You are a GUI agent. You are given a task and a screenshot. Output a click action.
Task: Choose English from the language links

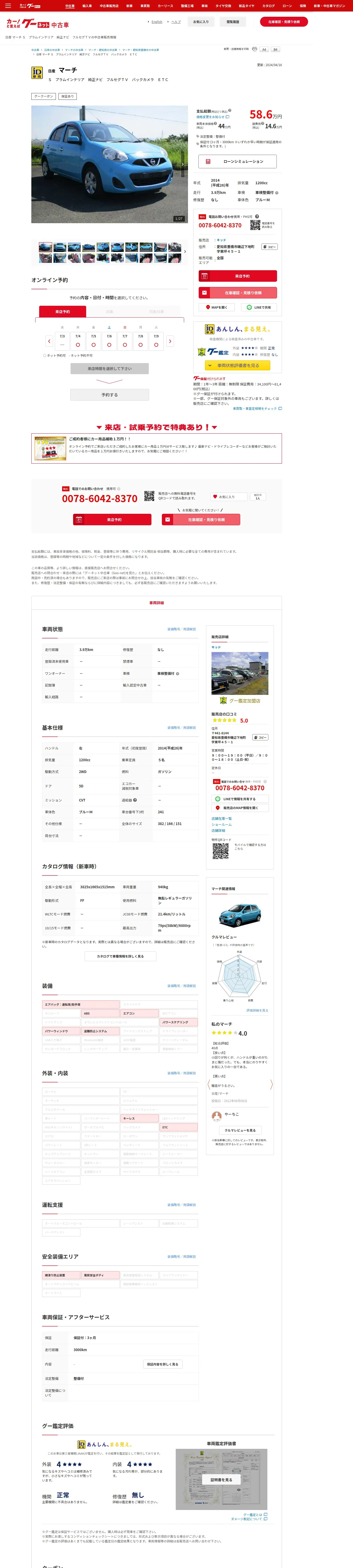(157, 22)
